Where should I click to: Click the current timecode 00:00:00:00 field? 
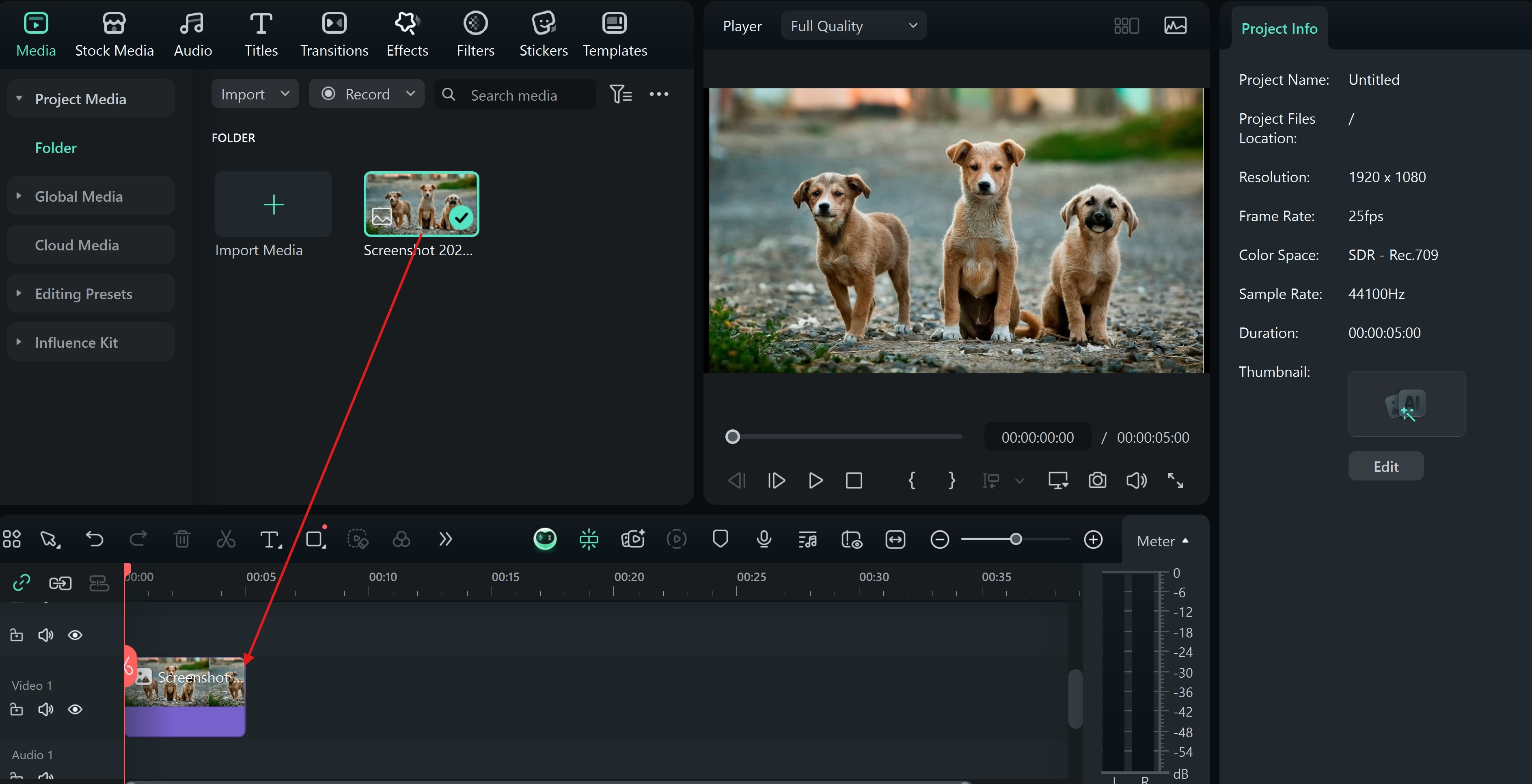tap(1037, 437)
